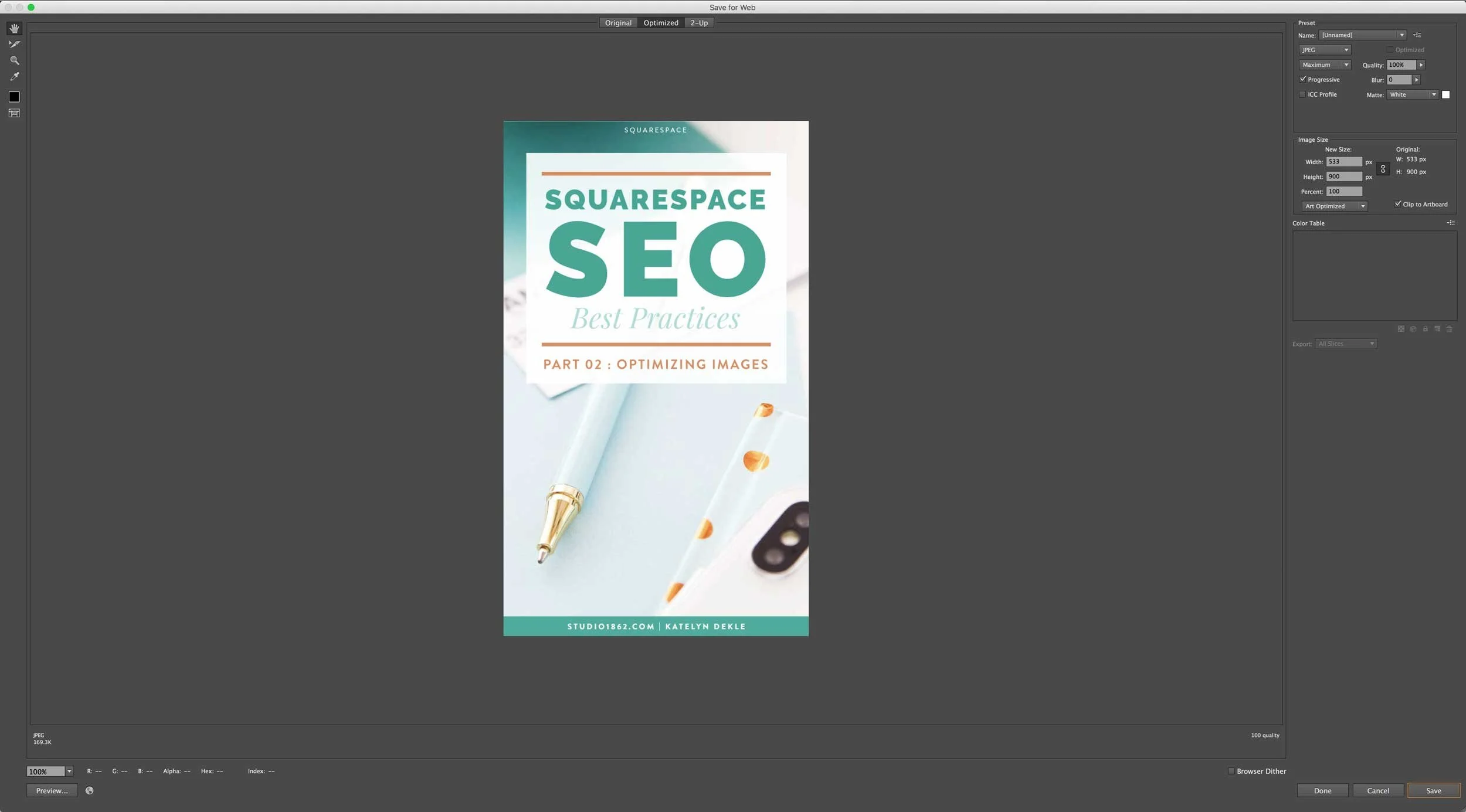Viewport: 1466px width, 812px height.
Task: Switch to the 2-Up tab
Action: click(698, 23)
